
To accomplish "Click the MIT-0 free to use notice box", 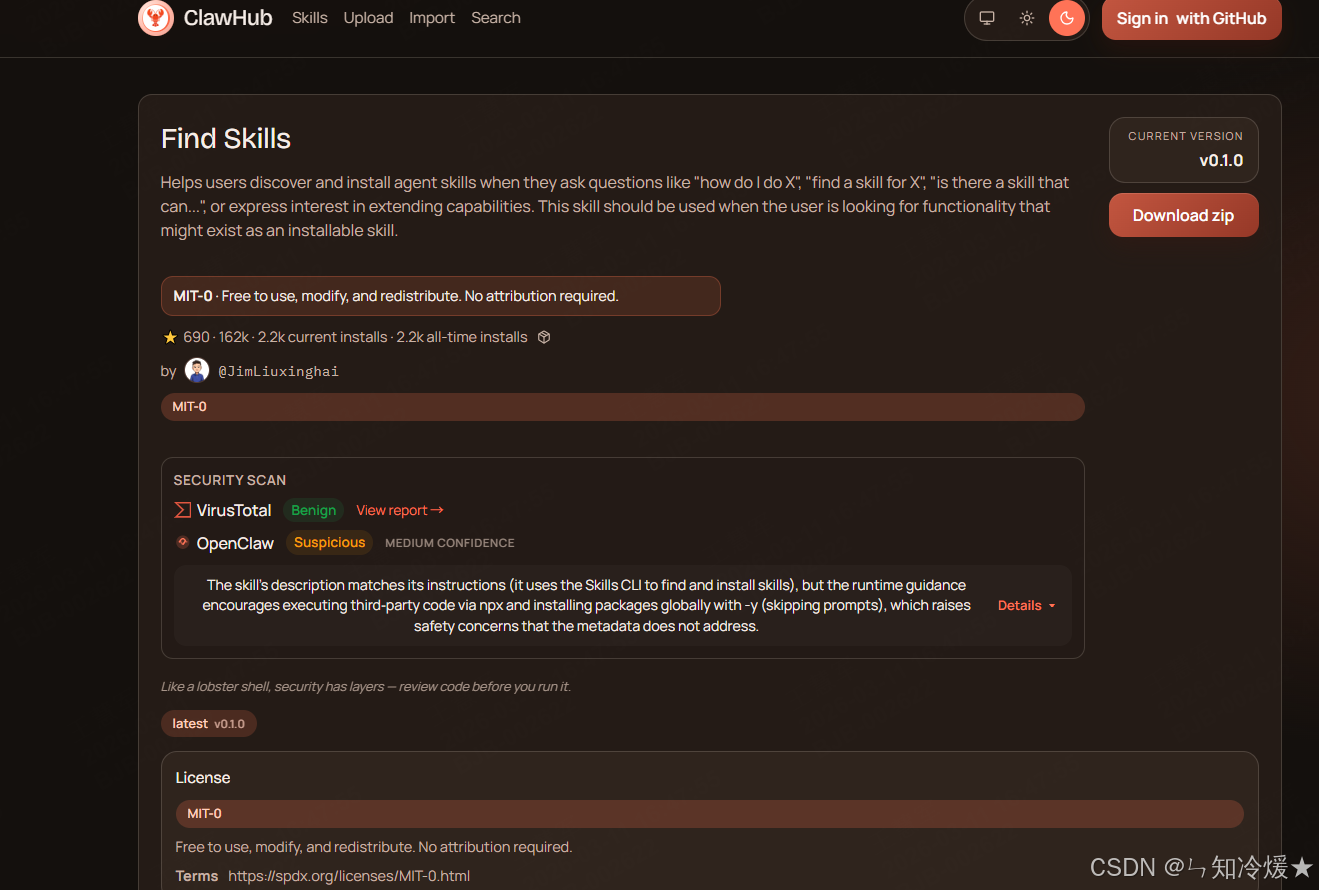I will click(x=441, y=296).
